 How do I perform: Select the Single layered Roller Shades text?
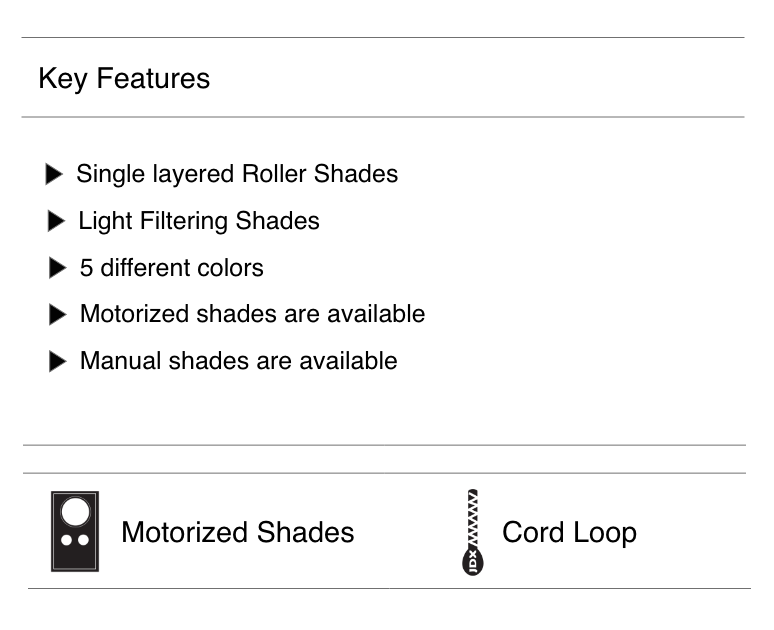[237, 174]
